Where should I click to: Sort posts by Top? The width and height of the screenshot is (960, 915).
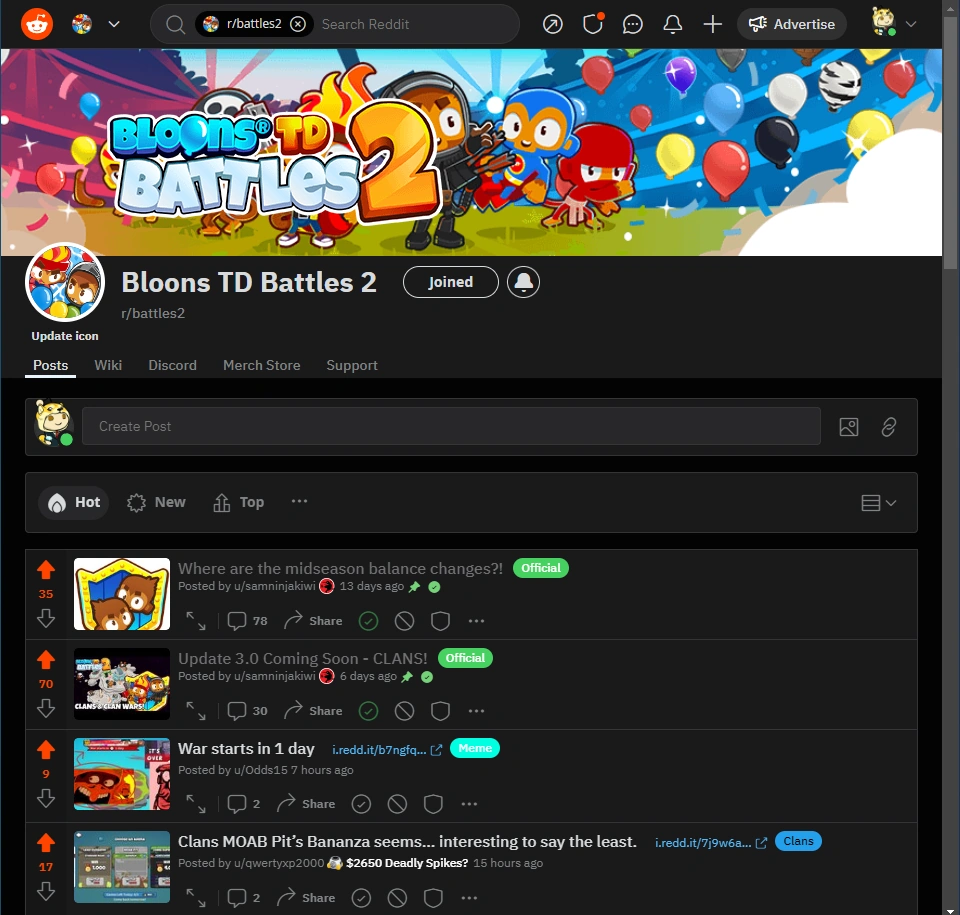[239, 503]
